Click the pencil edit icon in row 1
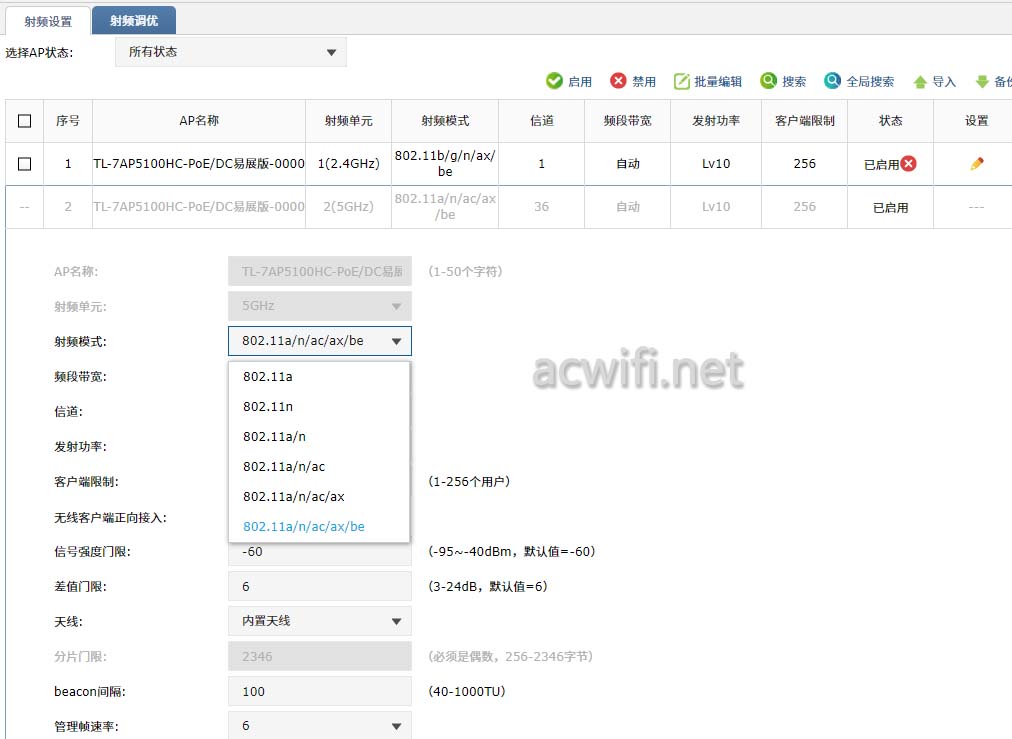Image resolution: width=1012 pixels, height=739 pixels. (977, 164)
